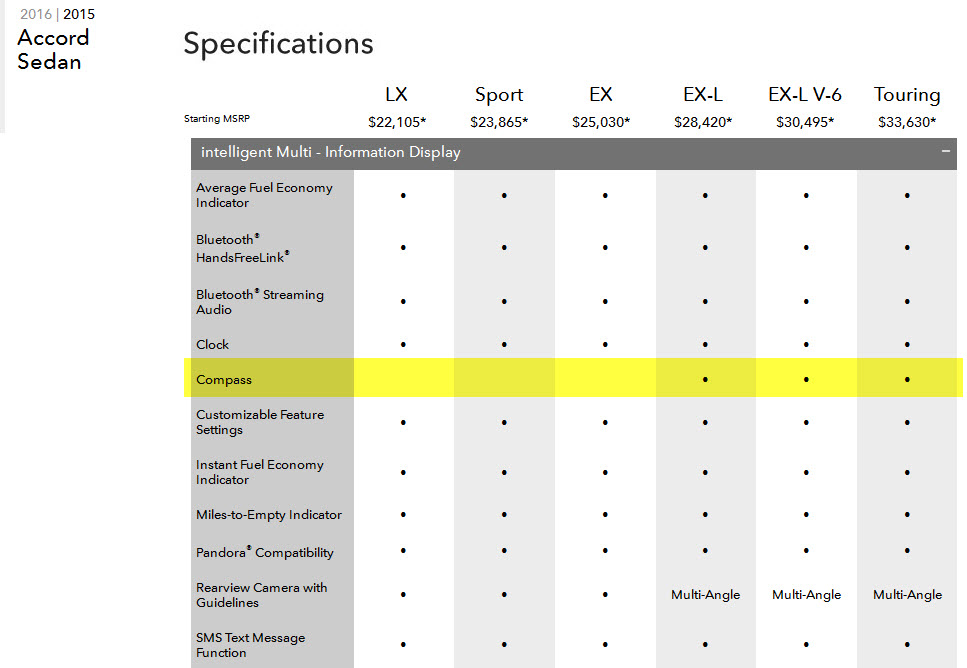Choose the Touring trim column header
The image size is (967, 668).
(x=907, y=95)
